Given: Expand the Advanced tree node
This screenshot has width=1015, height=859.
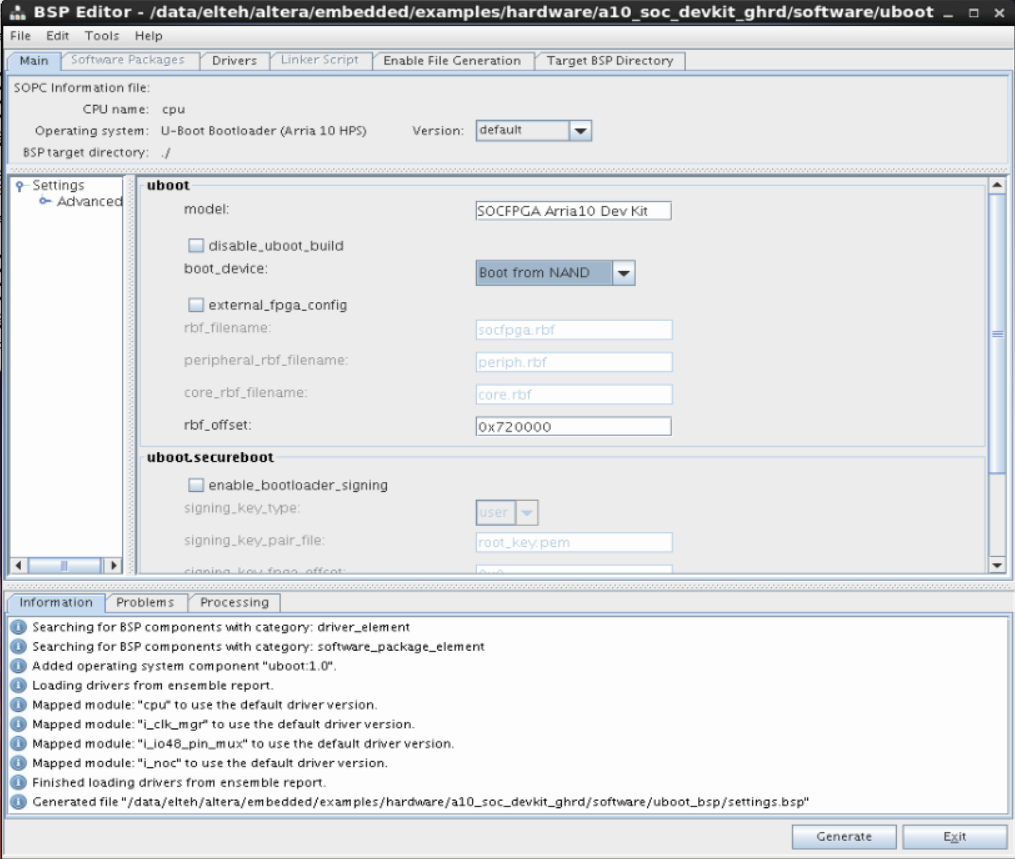Looking at the screenshot, I should tap(44, 201).
